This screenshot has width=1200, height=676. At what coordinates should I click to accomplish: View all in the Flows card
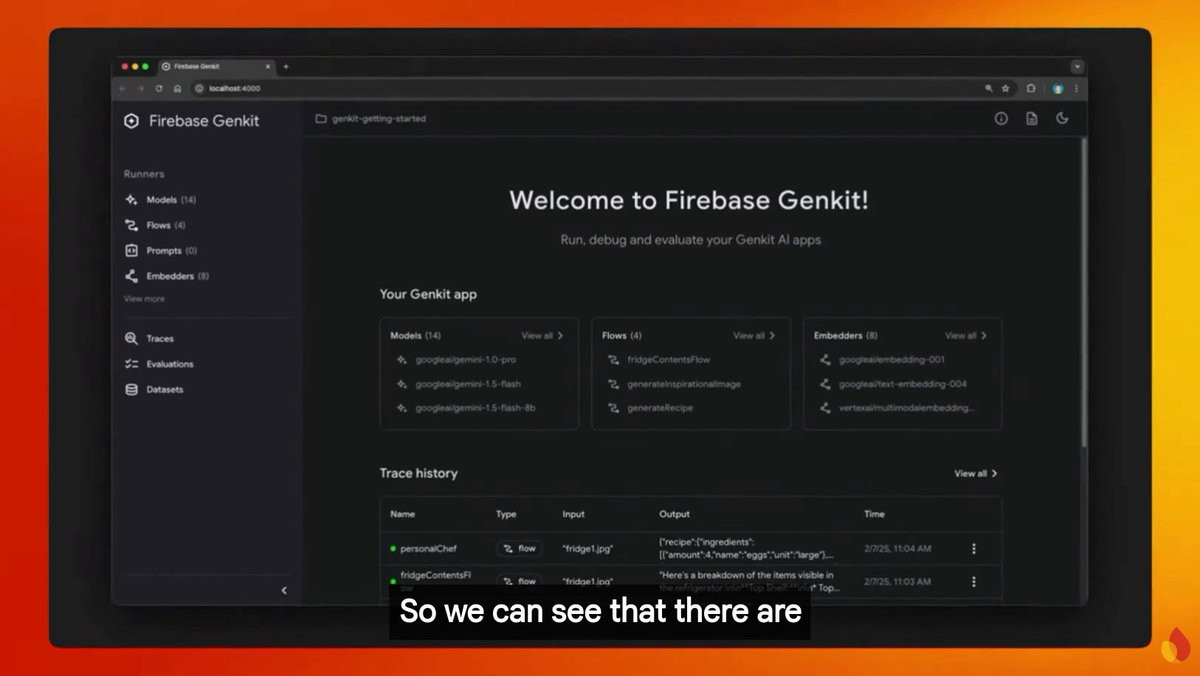[754, 336]
